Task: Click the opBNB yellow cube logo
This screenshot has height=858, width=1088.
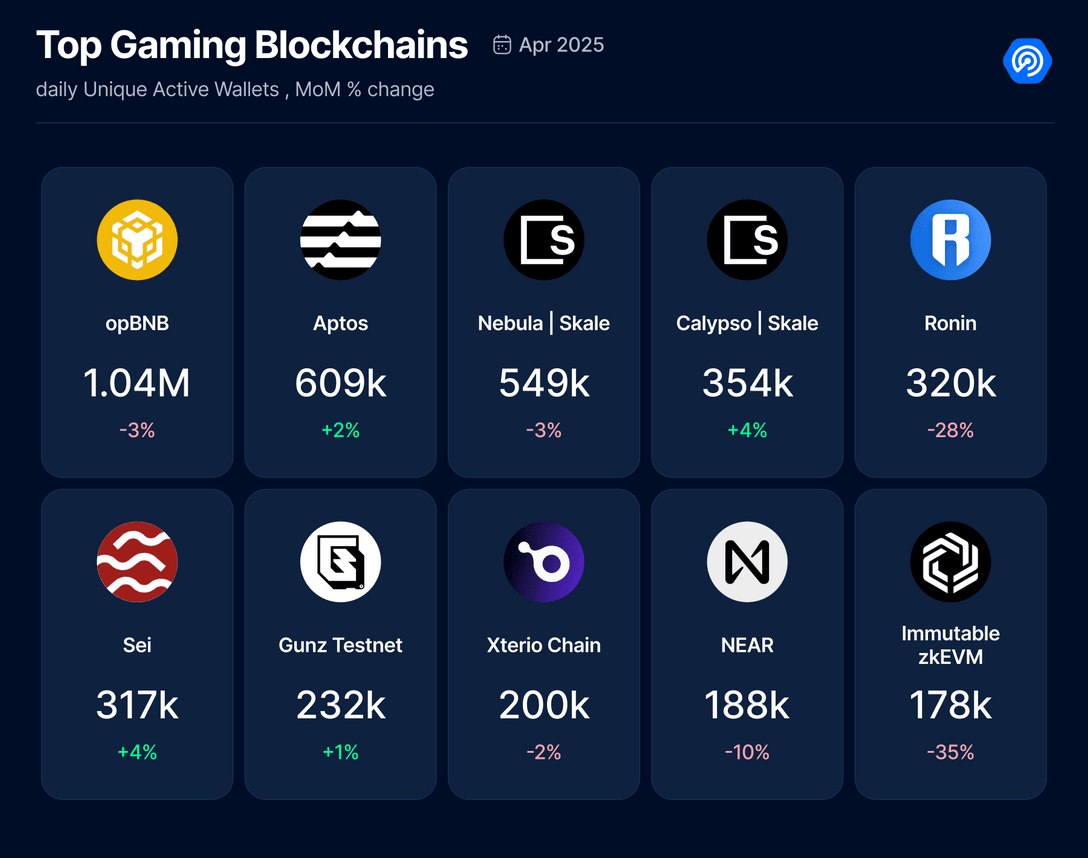Action: (x=137, y=240)
